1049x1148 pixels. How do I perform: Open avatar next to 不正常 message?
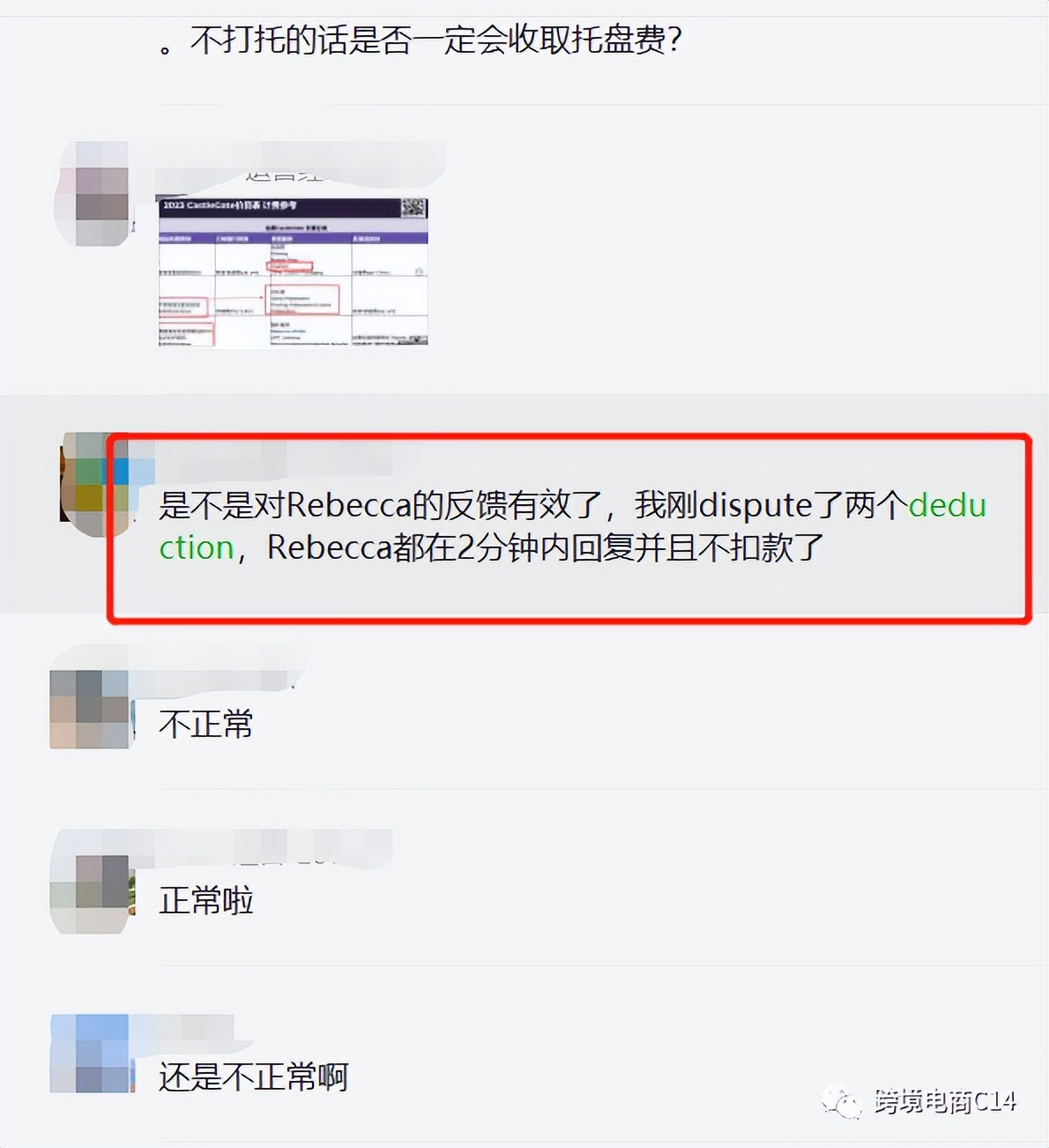[92, 709]
